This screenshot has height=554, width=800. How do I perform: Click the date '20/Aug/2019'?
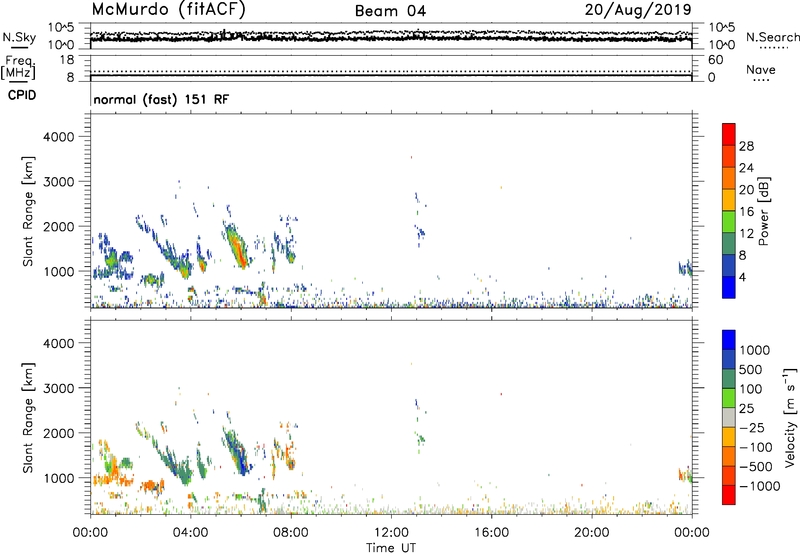638,10
